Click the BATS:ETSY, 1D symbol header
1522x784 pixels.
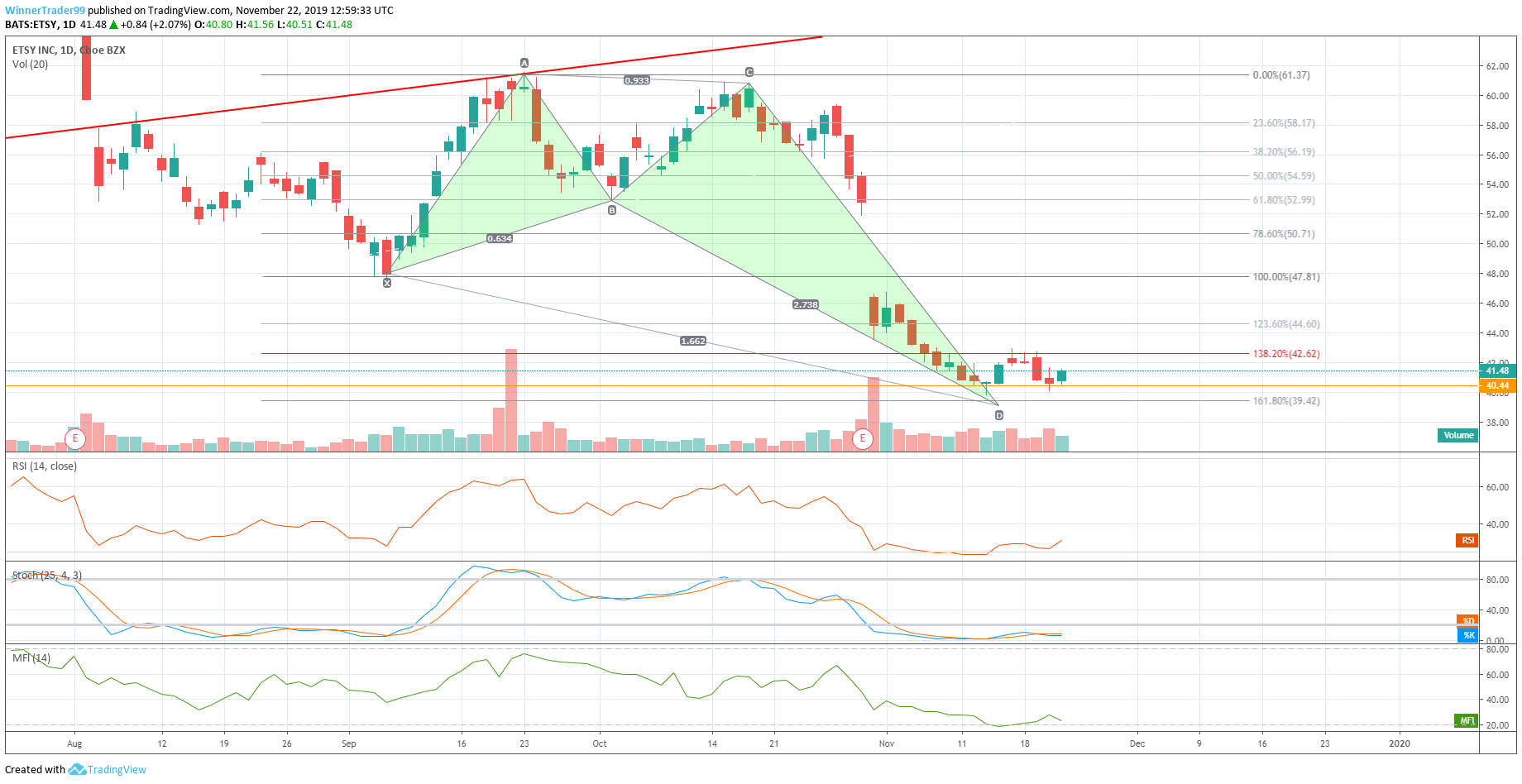(x=41, y=25)
